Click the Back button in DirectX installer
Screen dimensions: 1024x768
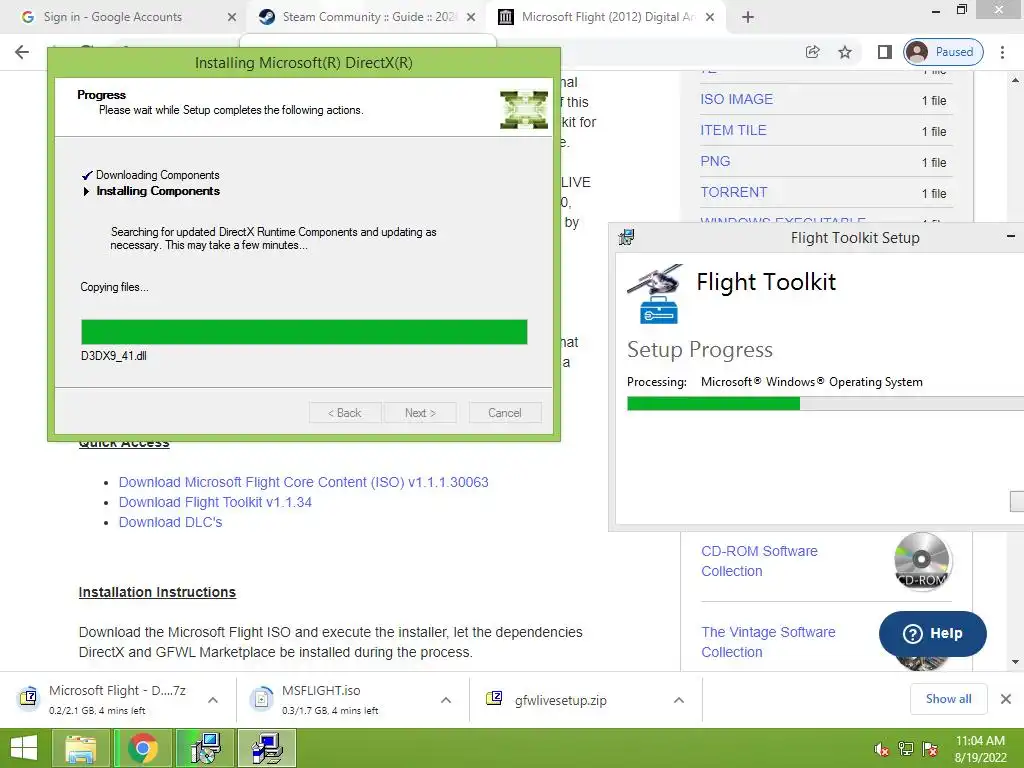(x=345, y=413)
